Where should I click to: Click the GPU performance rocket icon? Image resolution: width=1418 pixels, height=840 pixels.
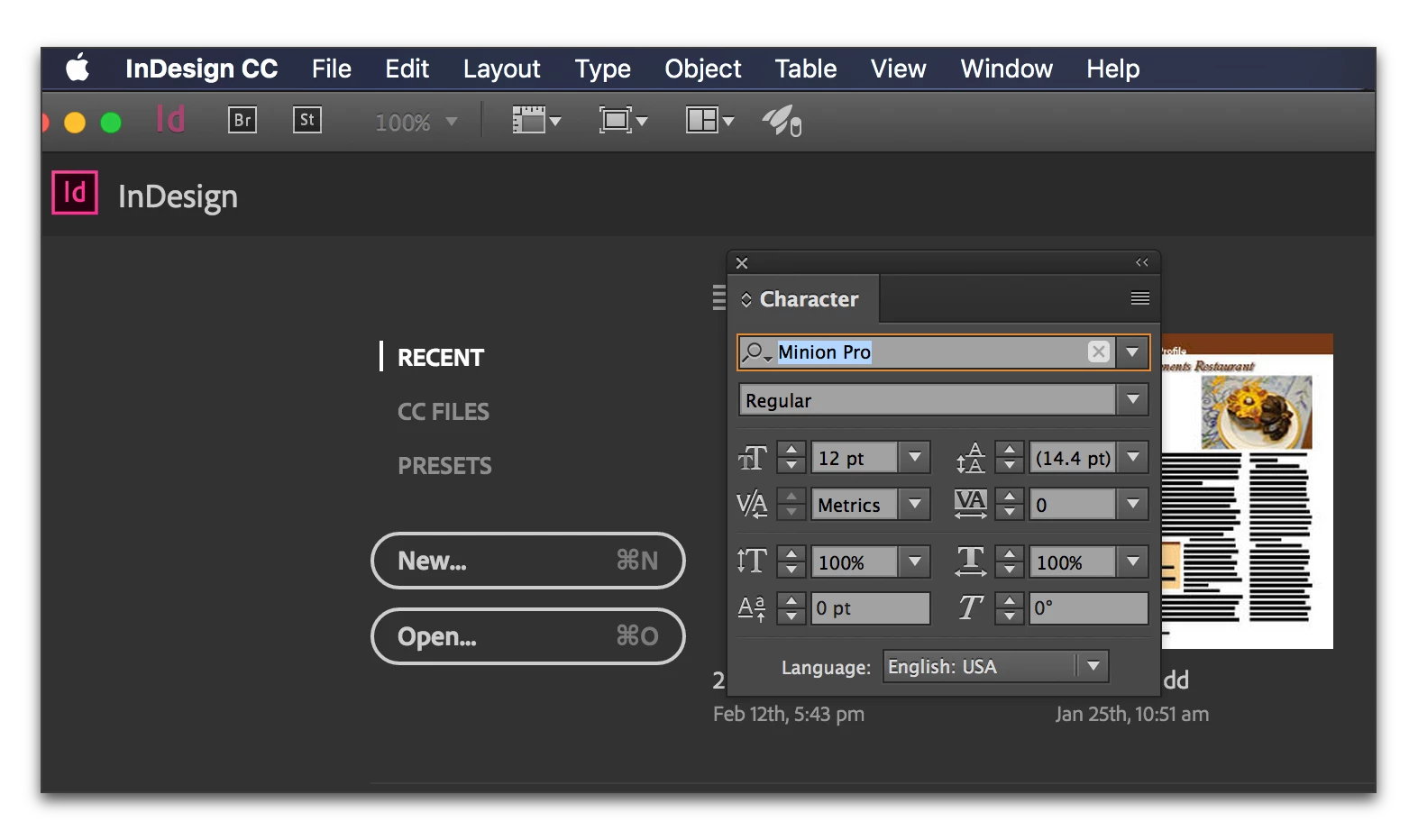pyautogui.click(x=782, y=121)
